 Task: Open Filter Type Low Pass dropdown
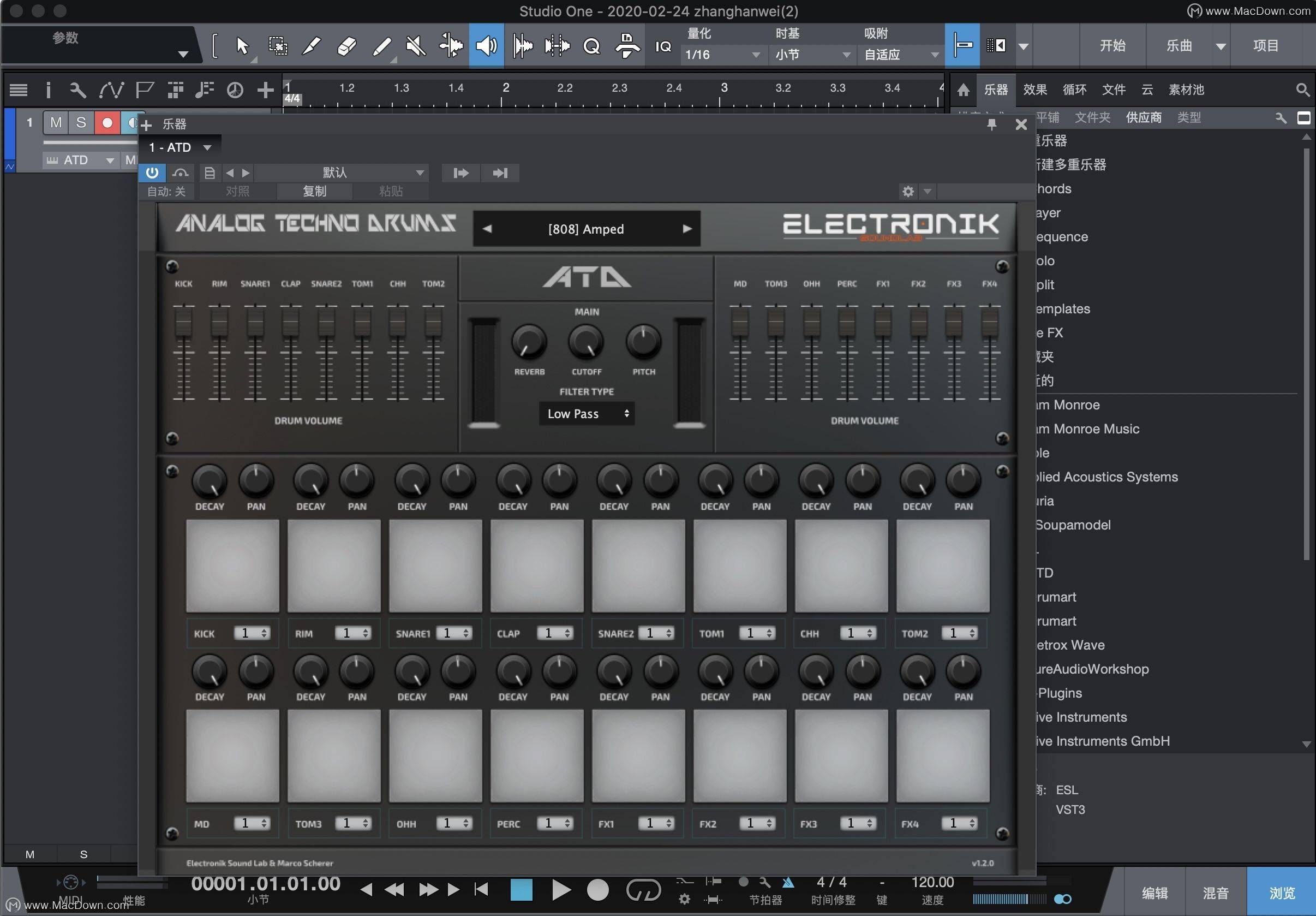[587, 414]
